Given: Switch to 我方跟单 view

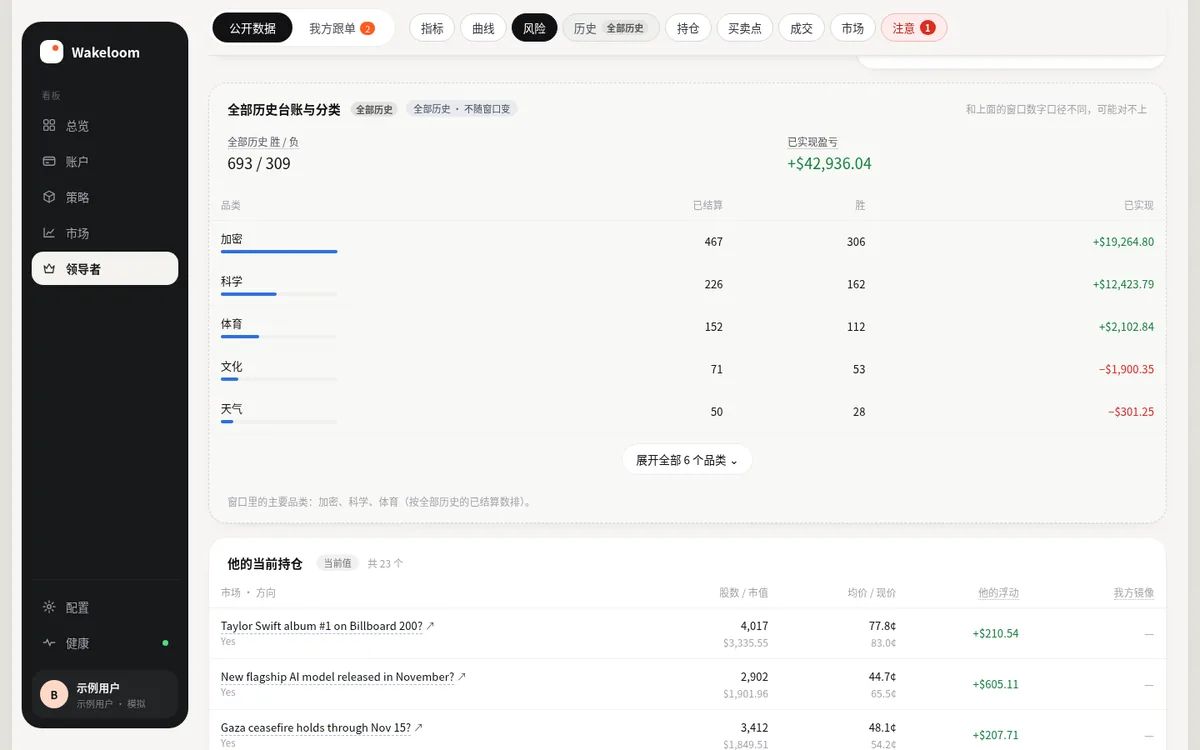Looking at the screenshot, I should click(x=342, y=28).
